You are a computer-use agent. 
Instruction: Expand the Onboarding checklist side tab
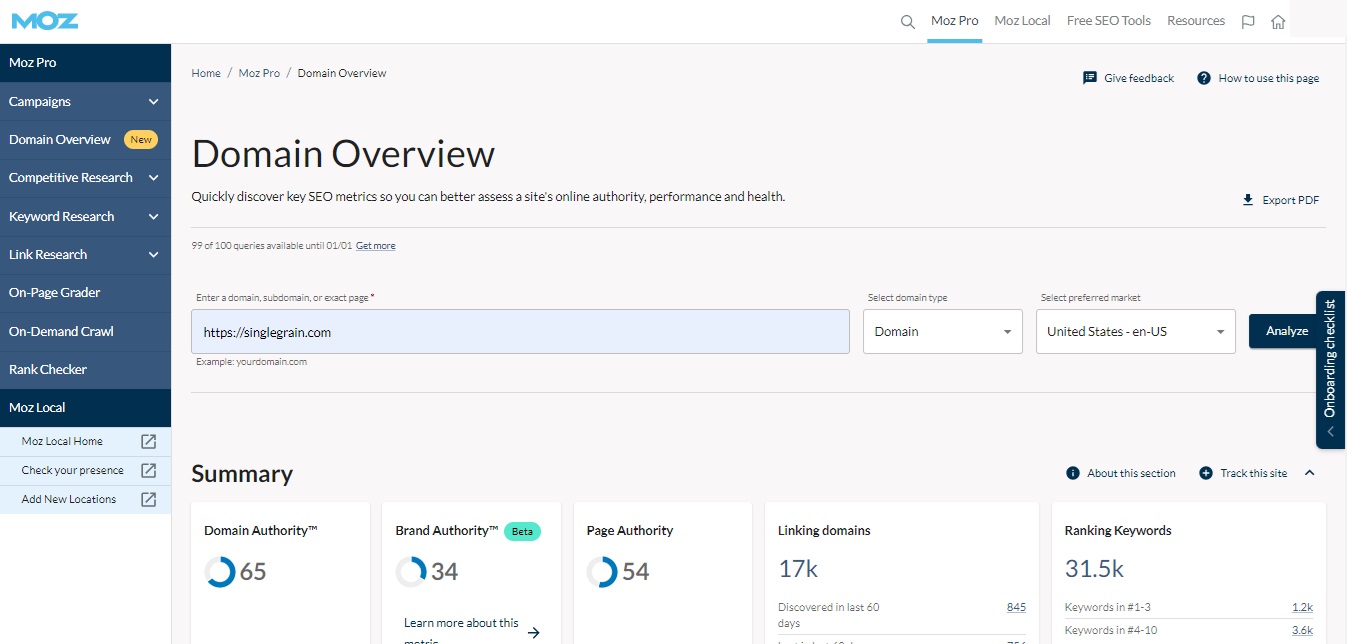1330,369
